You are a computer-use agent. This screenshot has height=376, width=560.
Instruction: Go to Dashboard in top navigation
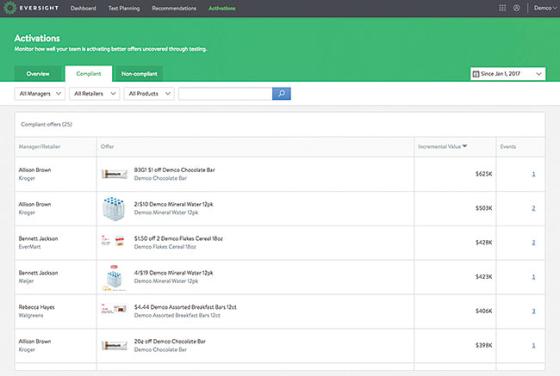(83, 8)
